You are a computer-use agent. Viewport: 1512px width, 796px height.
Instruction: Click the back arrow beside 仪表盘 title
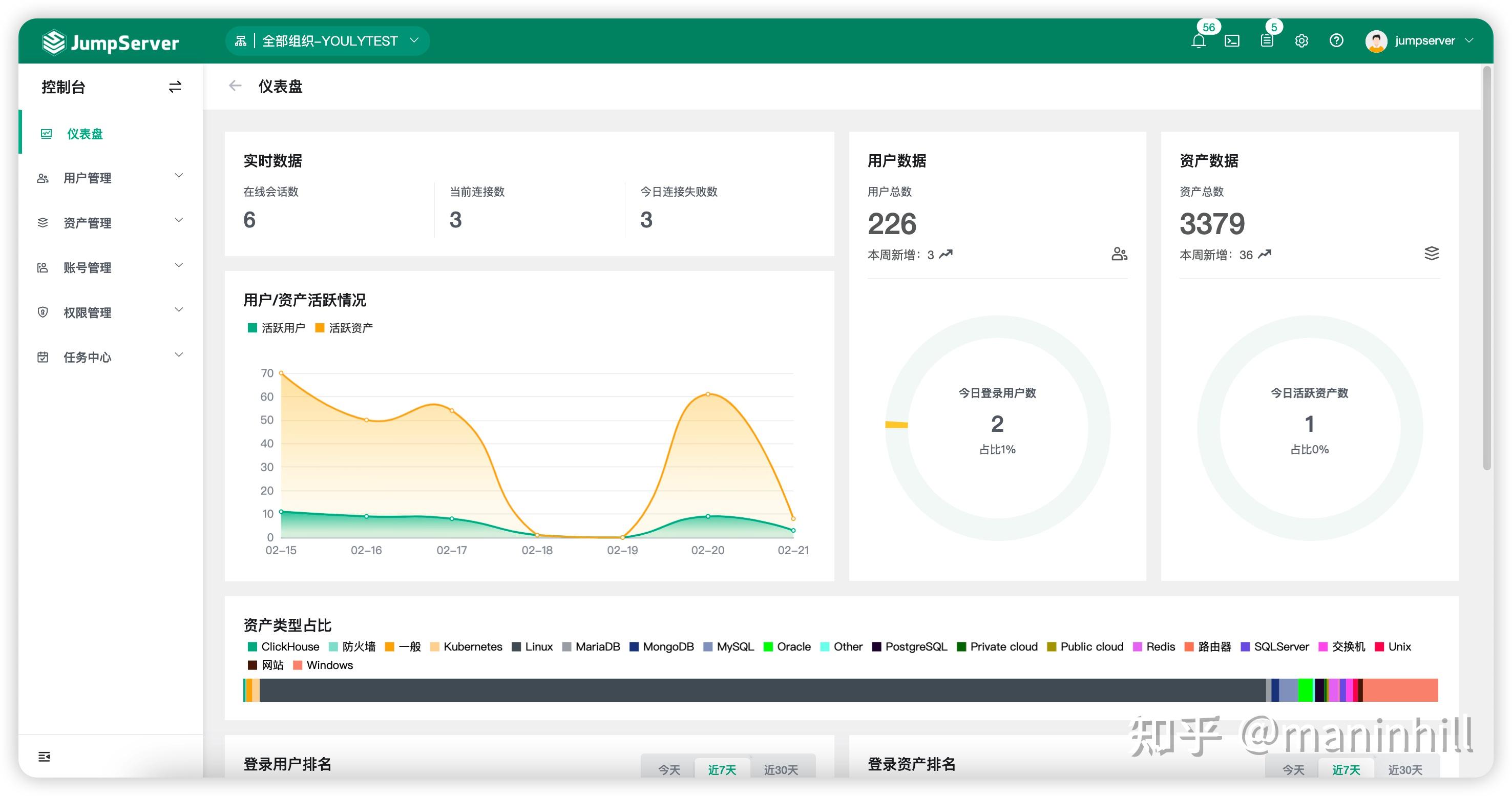pos(235,86)
